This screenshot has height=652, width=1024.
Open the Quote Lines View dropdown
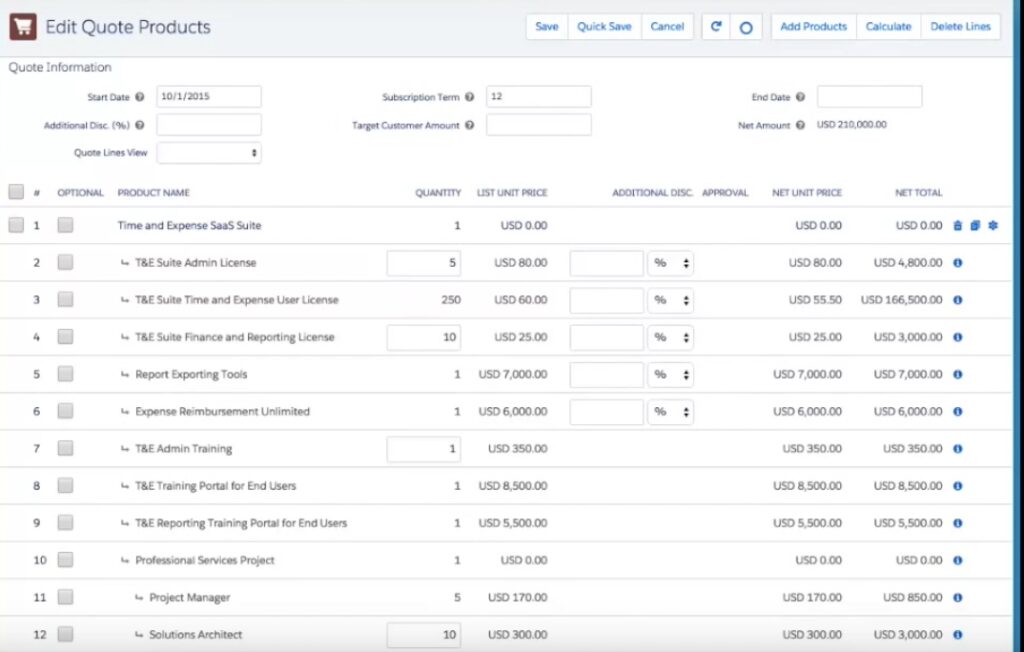(209, 153)
